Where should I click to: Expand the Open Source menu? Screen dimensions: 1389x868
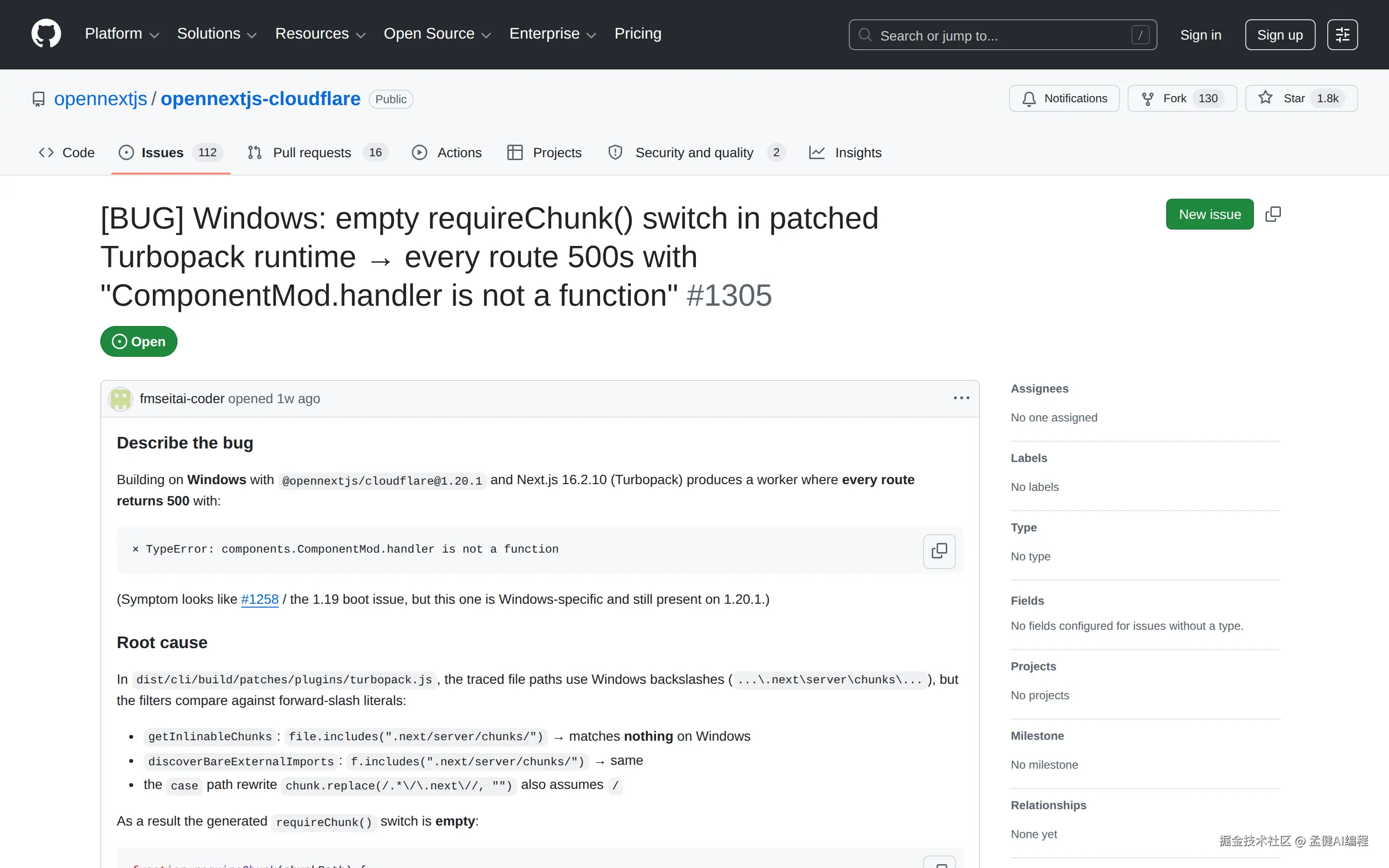tap(437, 34)
